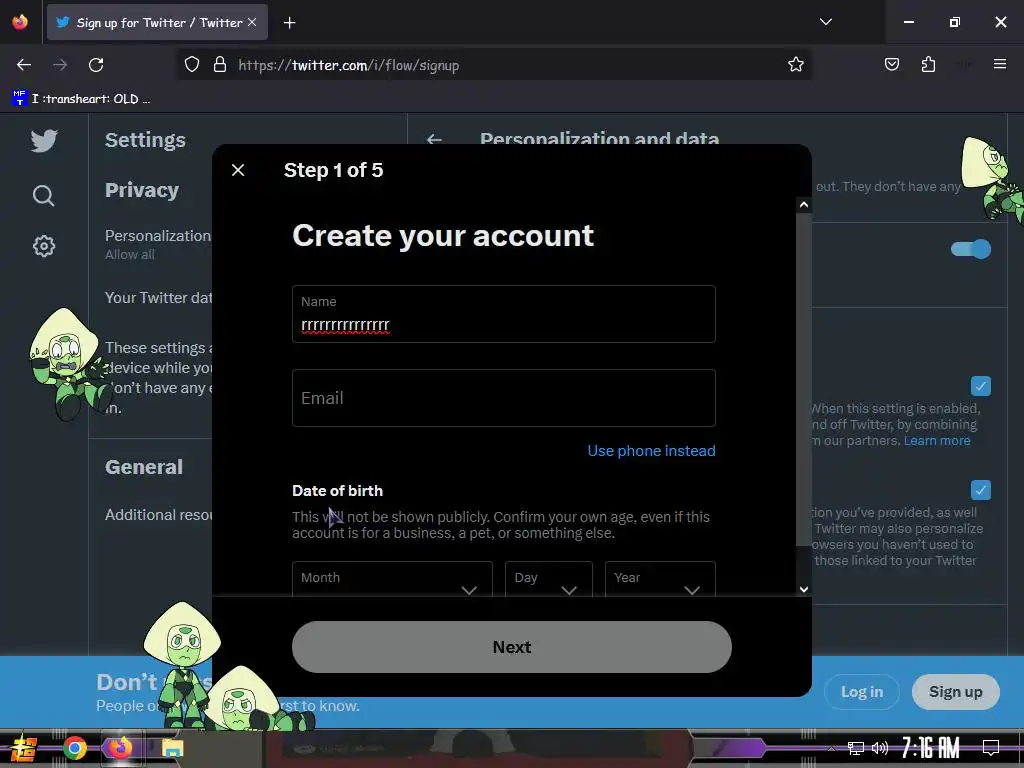Open File Explorer from the taskbar
Viewport: 1024px width, 768px height.
[172, 748]
